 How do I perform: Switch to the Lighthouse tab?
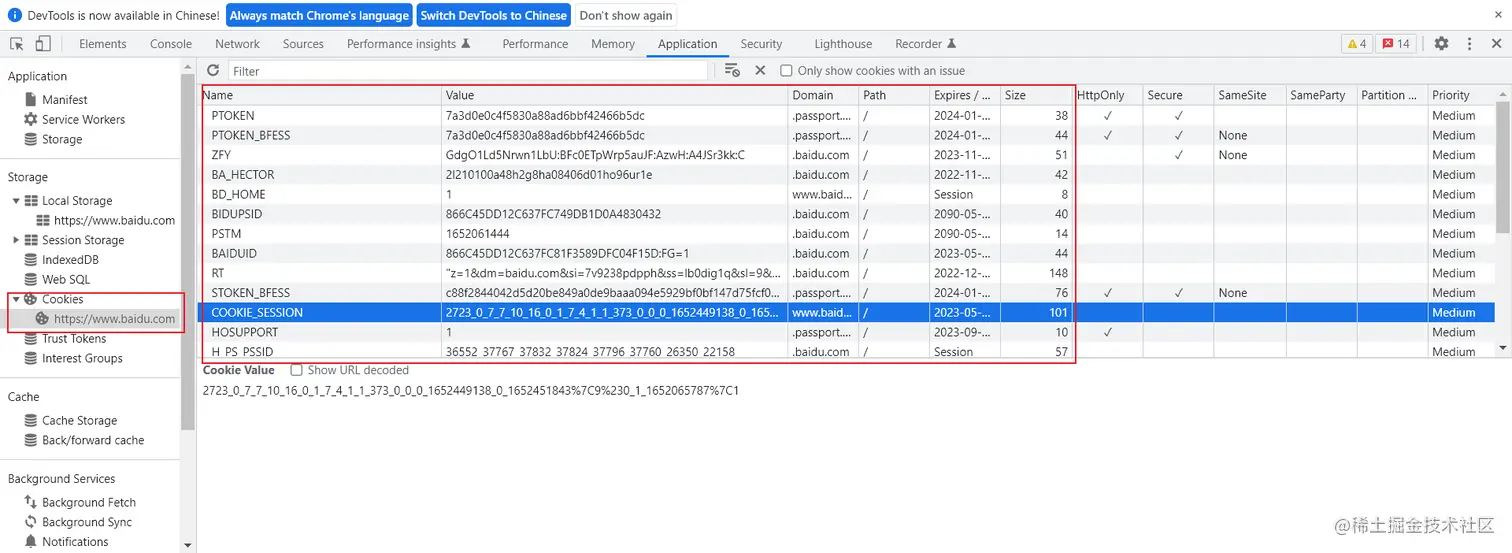[843, 44]
